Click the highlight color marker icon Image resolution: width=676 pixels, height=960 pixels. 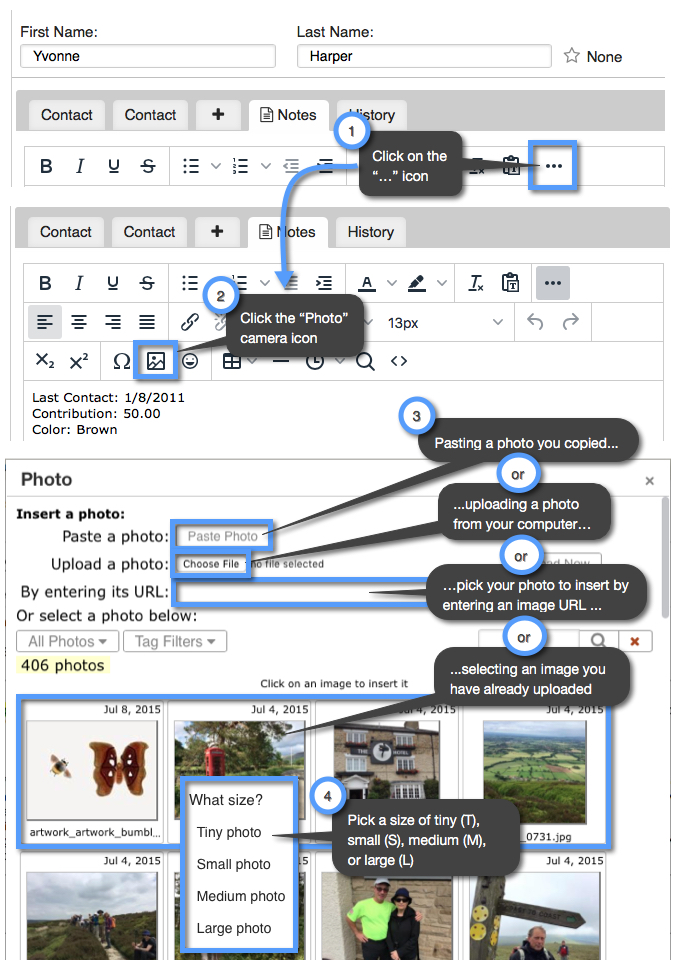click(417, 283)
